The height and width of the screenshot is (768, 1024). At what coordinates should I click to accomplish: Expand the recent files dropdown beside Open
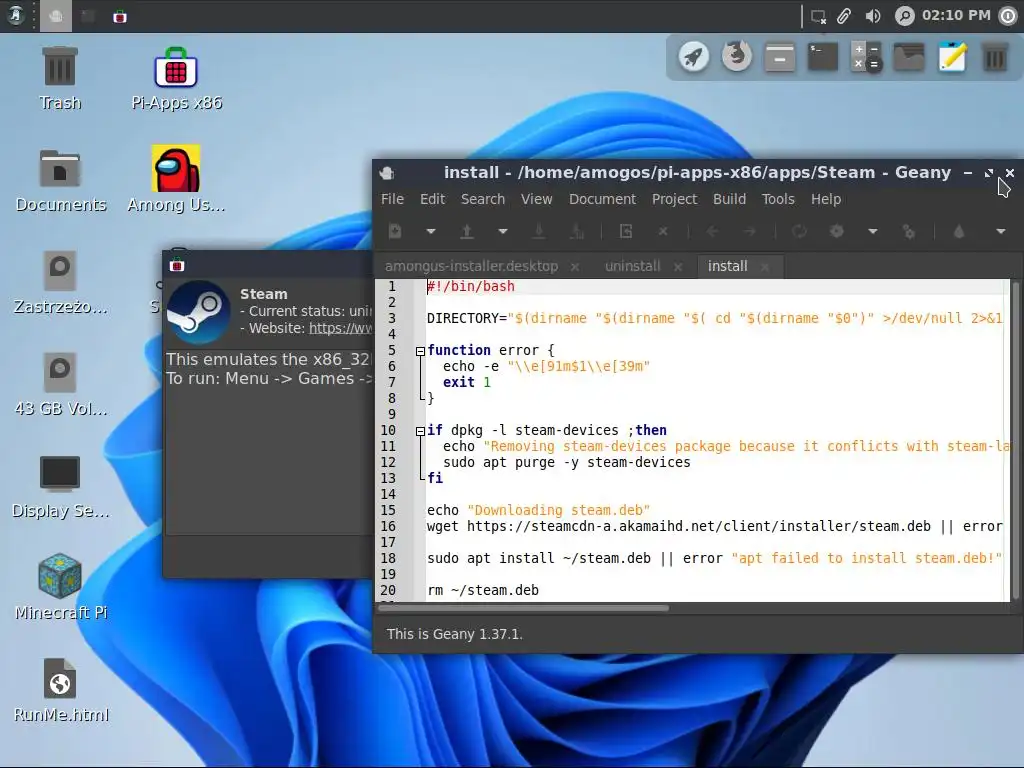(x=503, y=231)
